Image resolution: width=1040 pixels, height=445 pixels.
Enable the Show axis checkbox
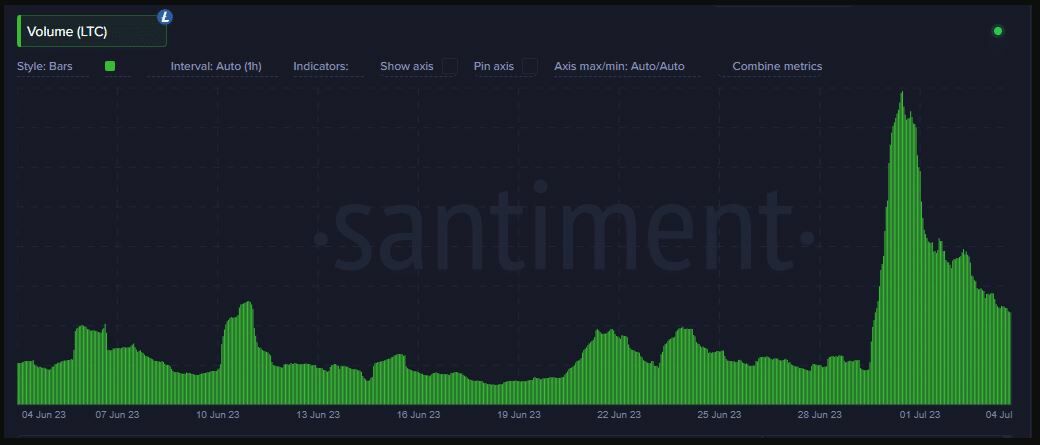(x=450, y=66)
